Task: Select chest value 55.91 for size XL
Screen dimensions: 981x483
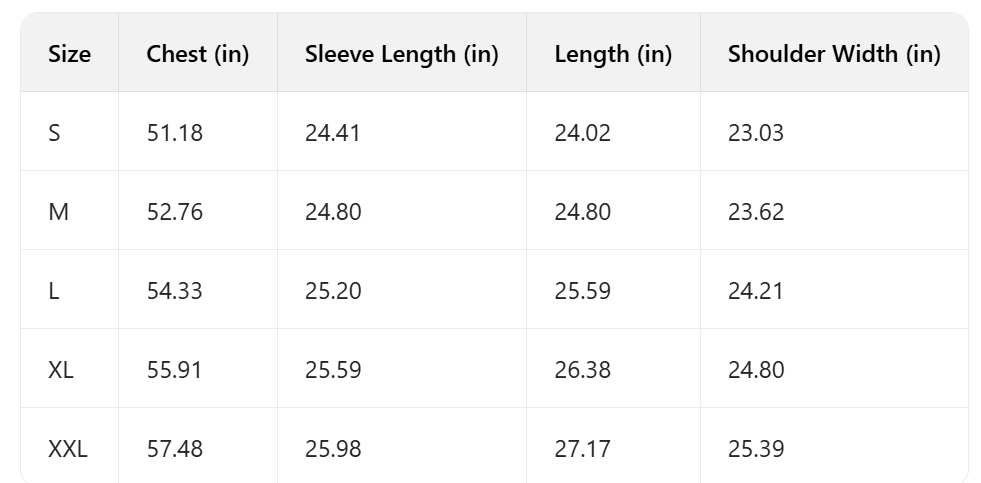Action: (174, 370)
